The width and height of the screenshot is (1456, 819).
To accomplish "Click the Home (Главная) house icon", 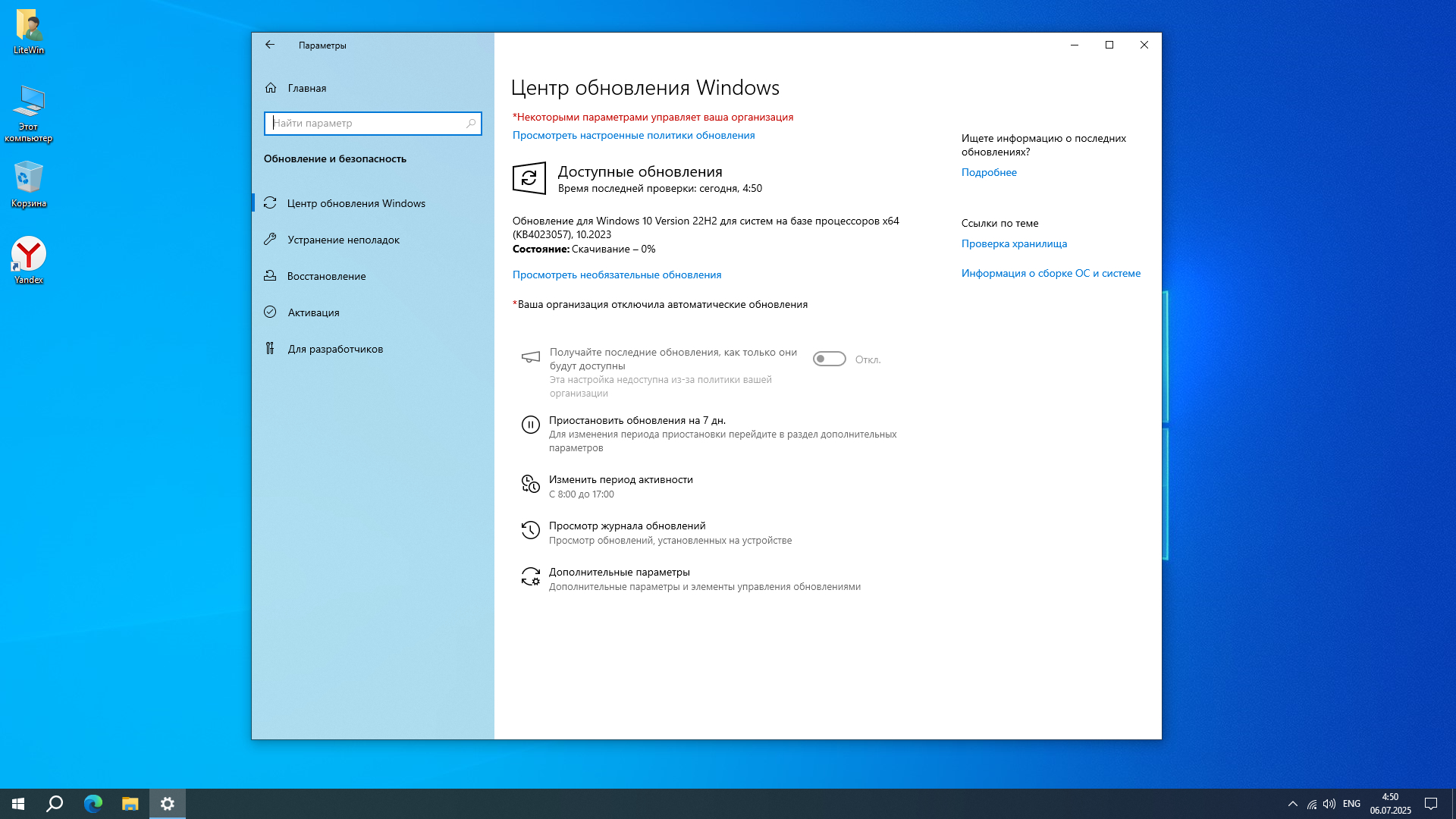I will (x=271, y=88).
